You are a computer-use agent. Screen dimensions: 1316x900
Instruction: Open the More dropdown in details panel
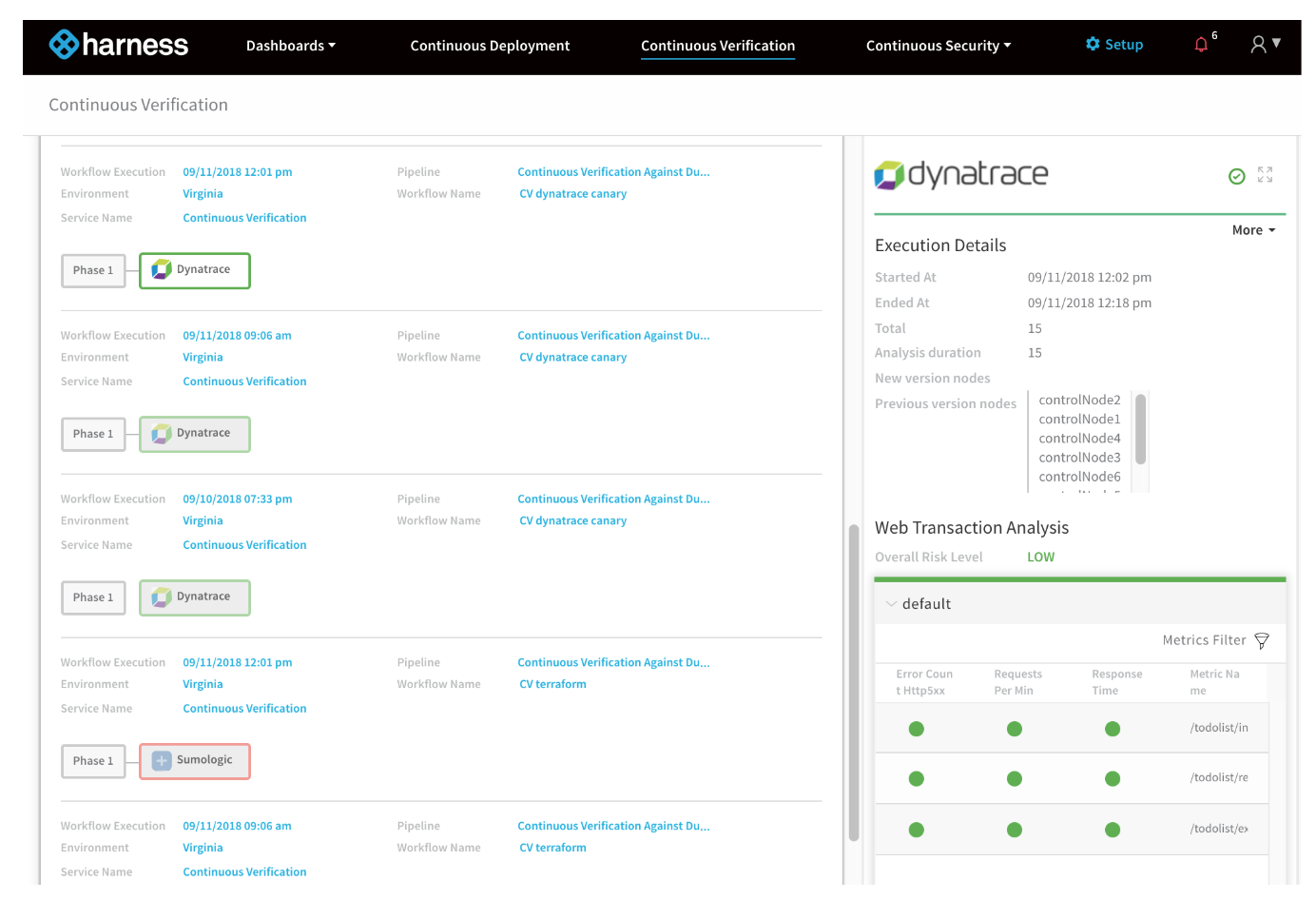pos(1253,230)
